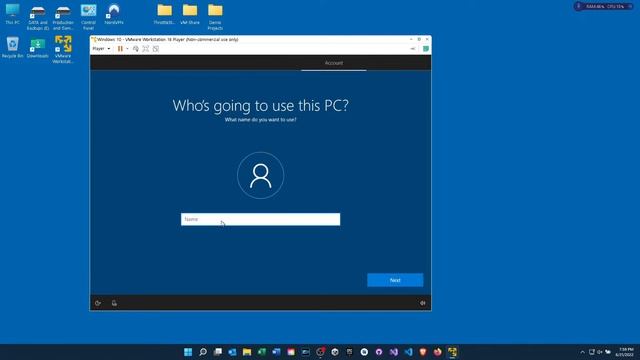Click the VMware window title bar text

pyautogui.click(x=168, y=40)
